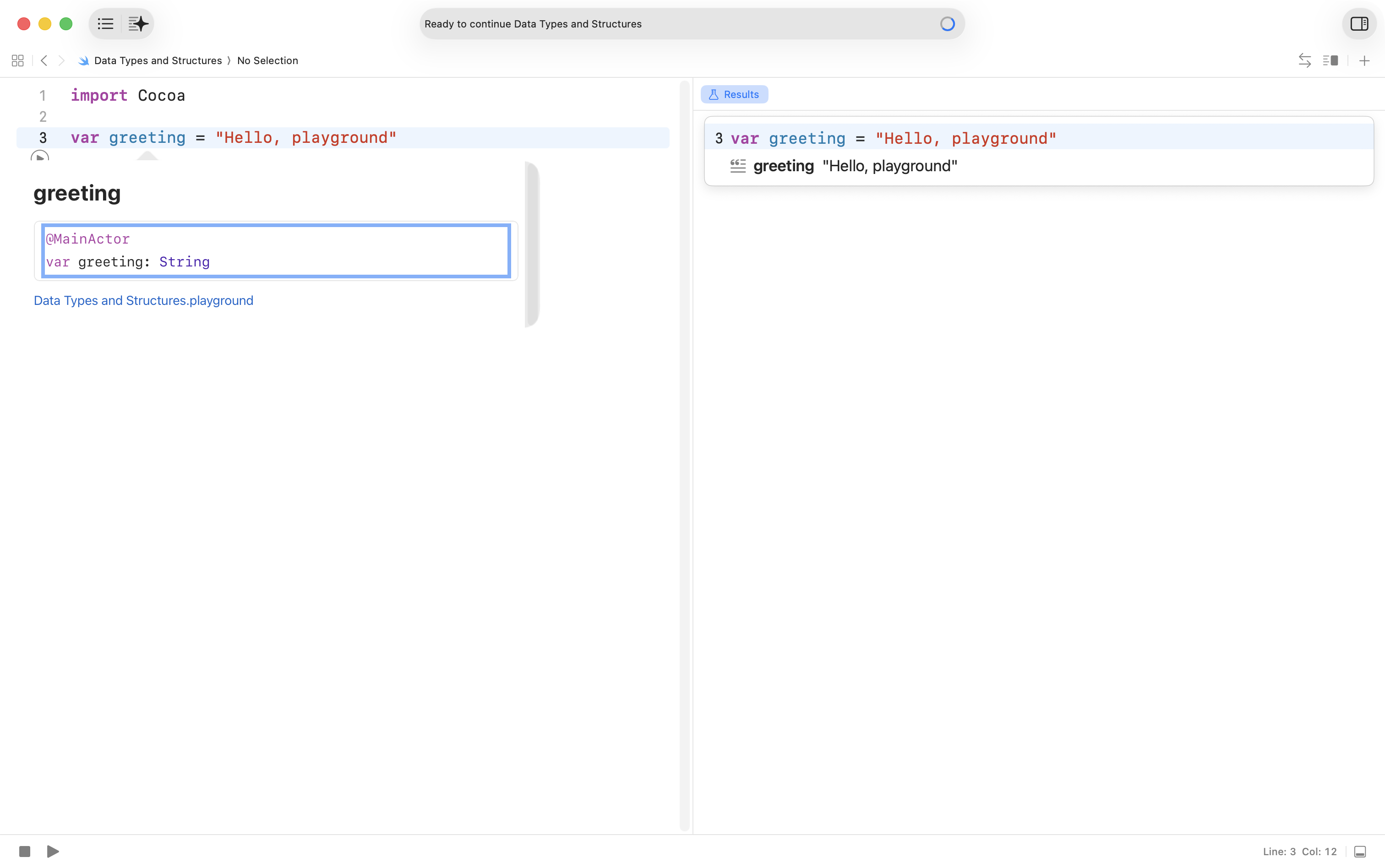Open Data Types and Structures.playground link
The image size is (1385, 868).
[143, 301]
